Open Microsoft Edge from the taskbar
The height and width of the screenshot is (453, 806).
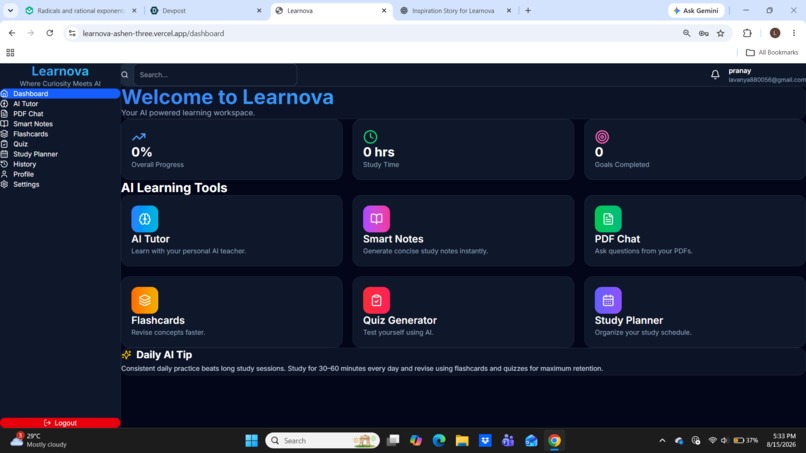(x=439, y=441)
